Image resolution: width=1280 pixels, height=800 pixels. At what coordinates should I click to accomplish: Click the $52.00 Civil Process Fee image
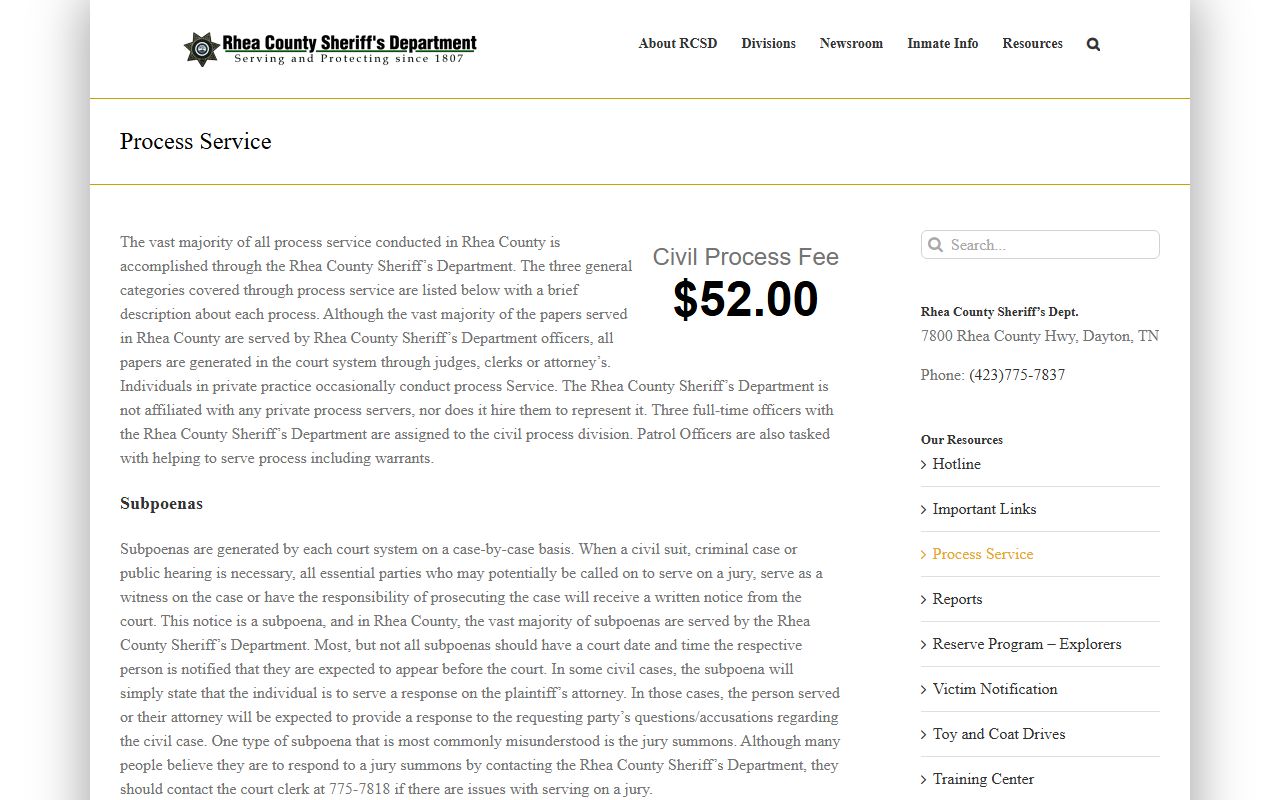[745, 285]
